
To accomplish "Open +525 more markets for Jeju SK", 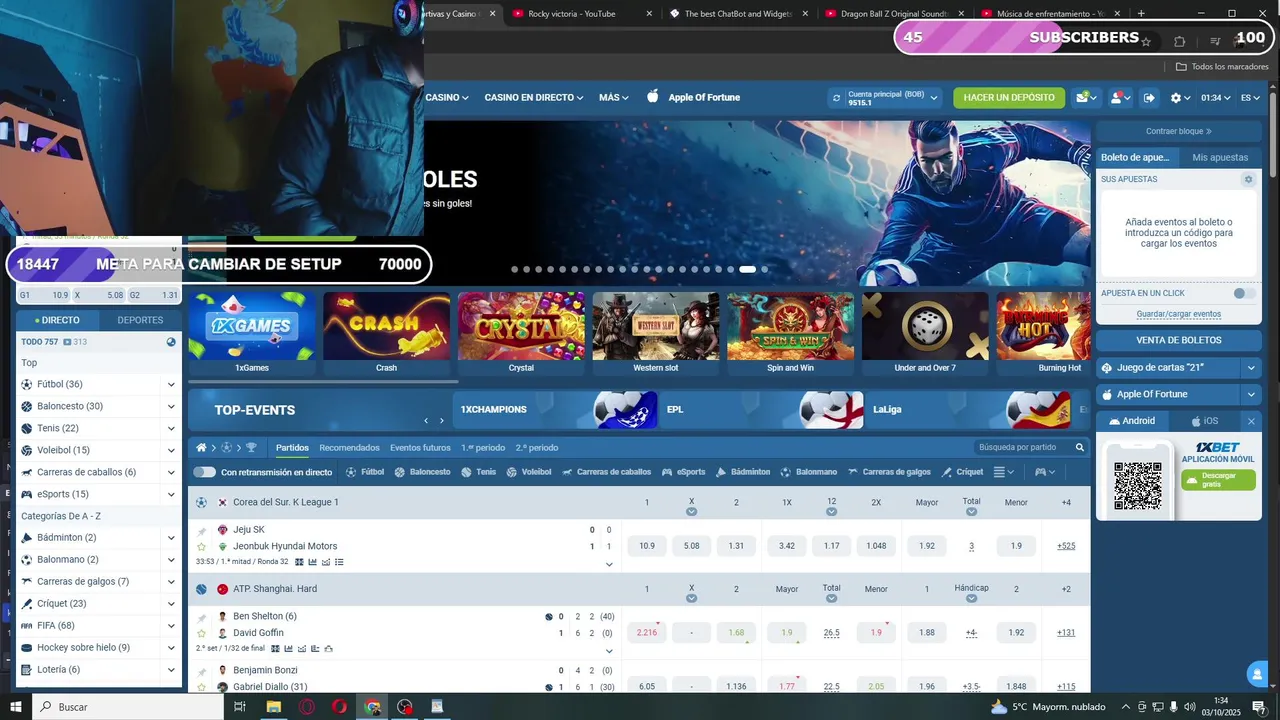I will click(x=1066, y=546).
